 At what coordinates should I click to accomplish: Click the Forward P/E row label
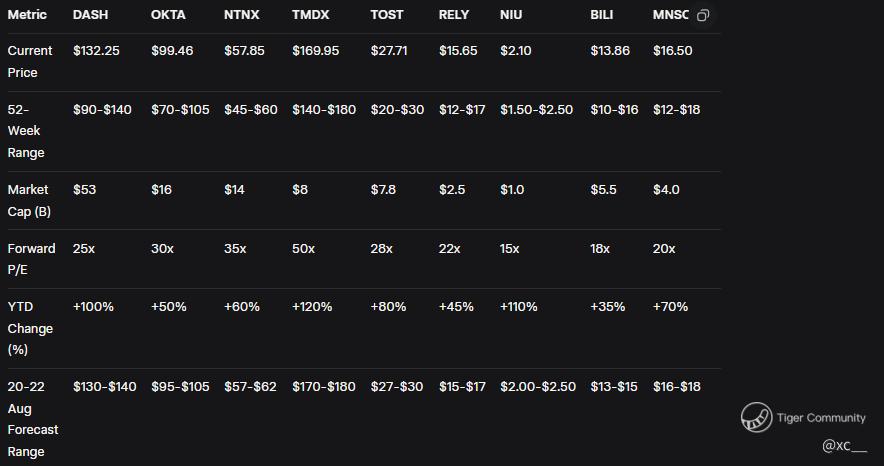[x=31, y=259]
